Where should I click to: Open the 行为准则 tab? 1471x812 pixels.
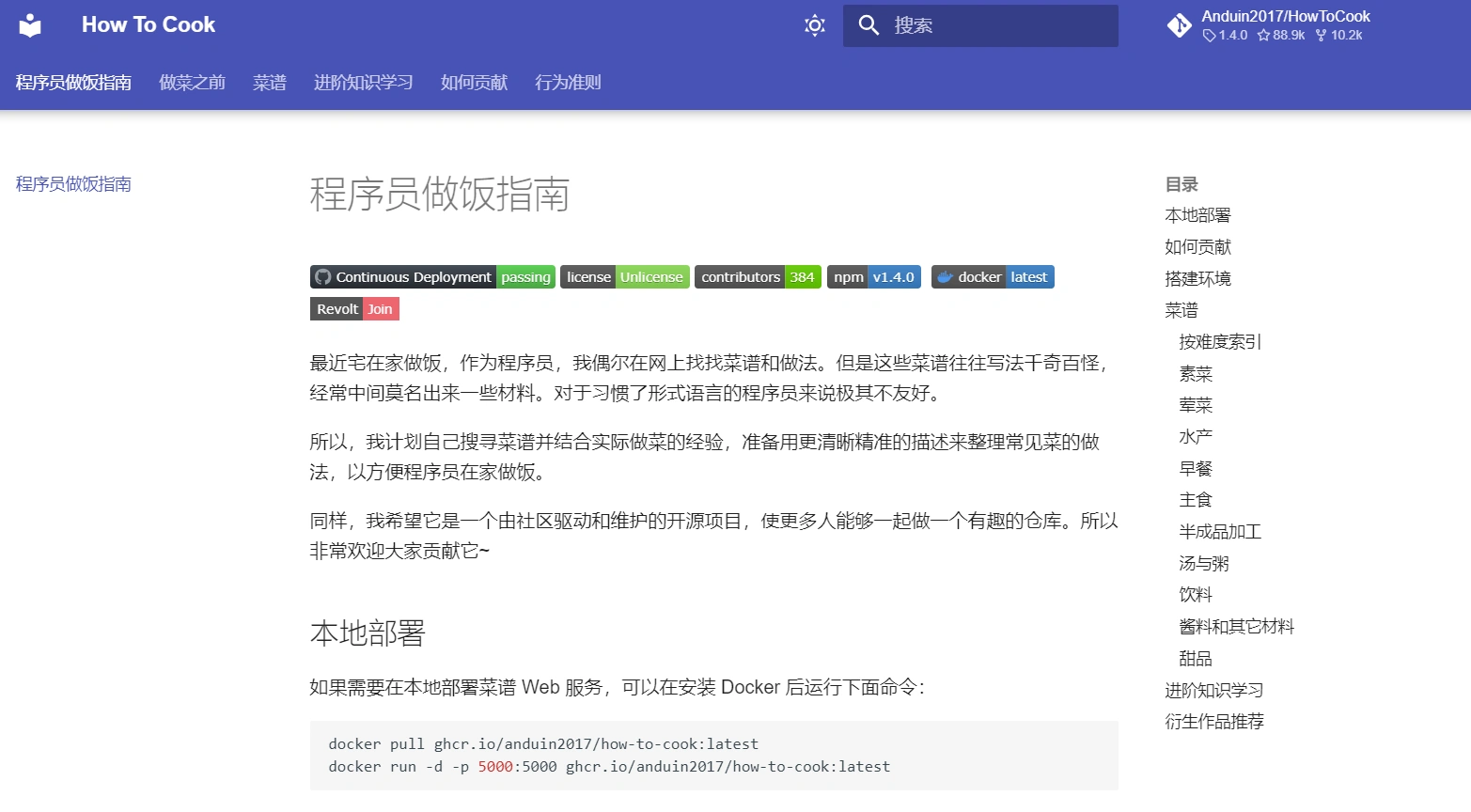pos(568,83)
